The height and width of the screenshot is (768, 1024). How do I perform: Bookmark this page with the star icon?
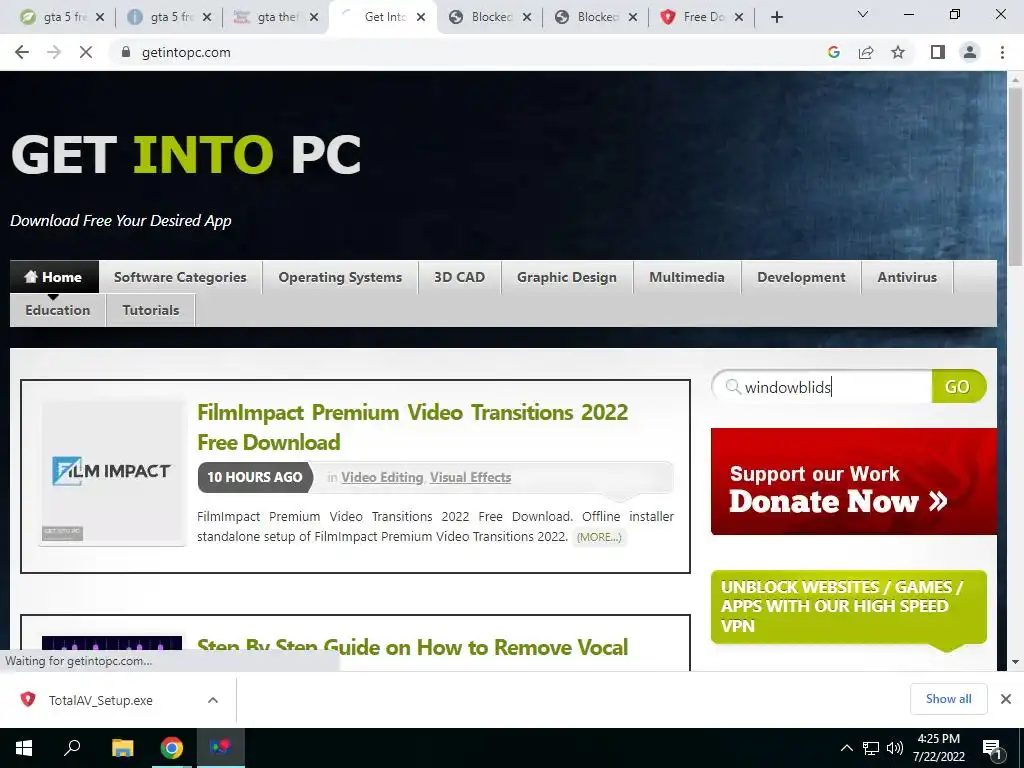(898, 52)
